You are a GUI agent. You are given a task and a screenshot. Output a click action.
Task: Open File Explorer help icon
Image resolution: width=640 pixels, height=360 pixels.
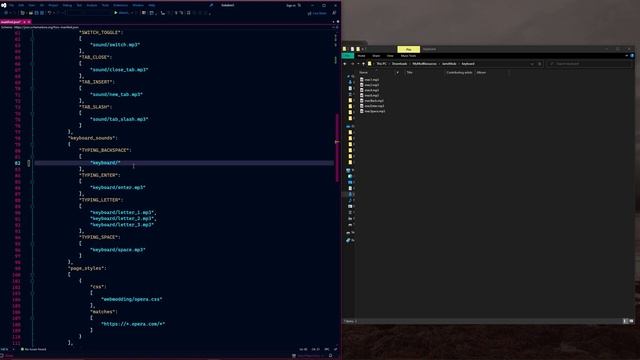click(632, 56)
